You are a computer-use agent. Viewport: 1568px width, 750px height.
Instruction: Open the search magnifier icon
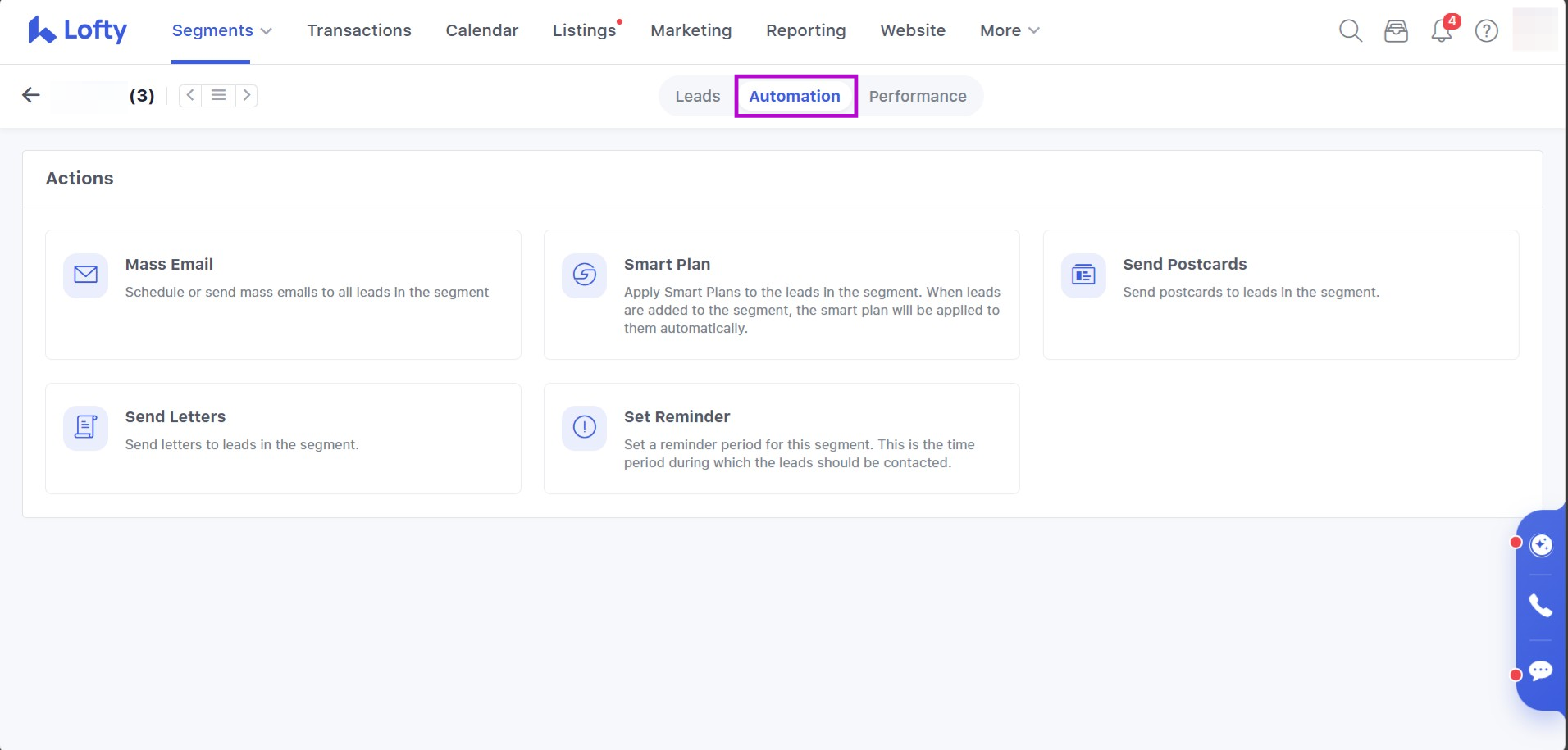pyautogui.click(x=1350, y=31)
